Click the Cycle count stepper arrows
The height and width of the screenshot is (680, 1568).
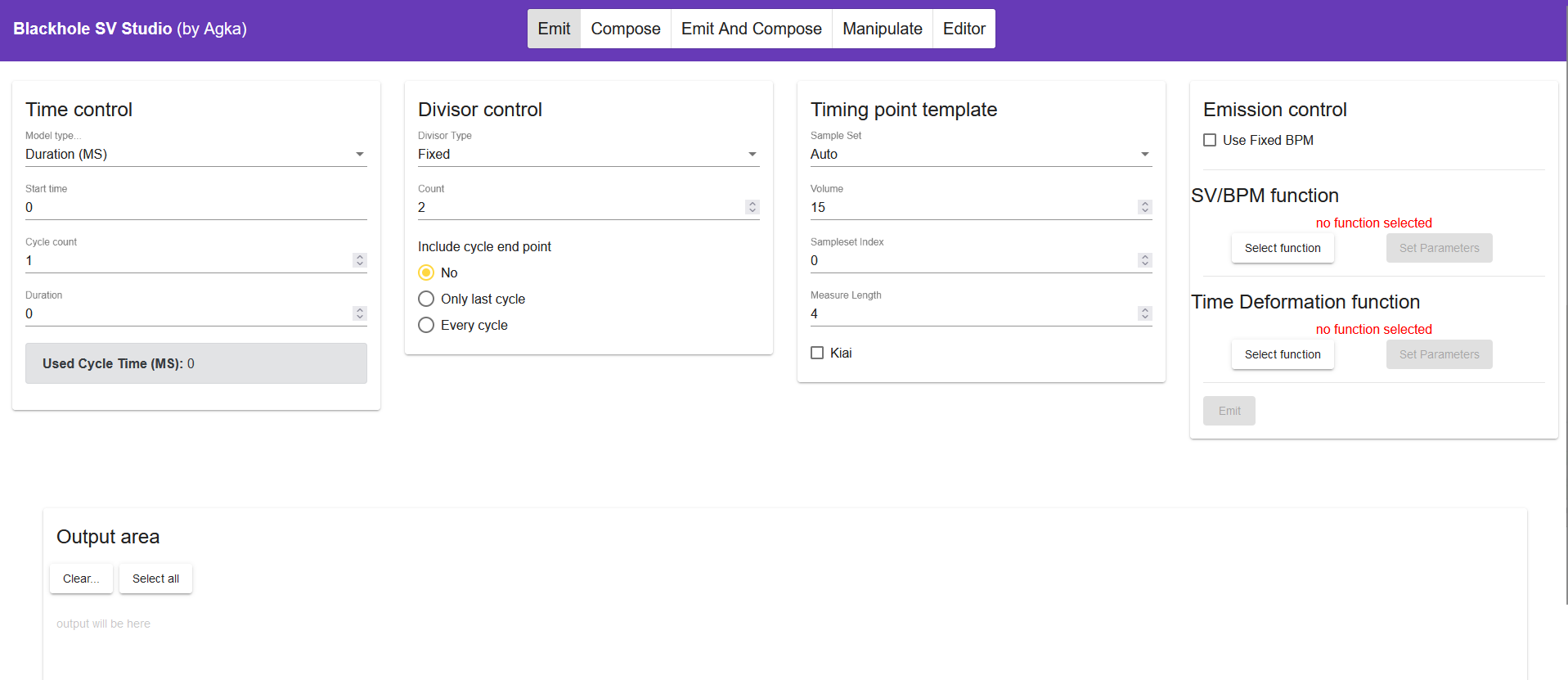(x=359, y=260)
